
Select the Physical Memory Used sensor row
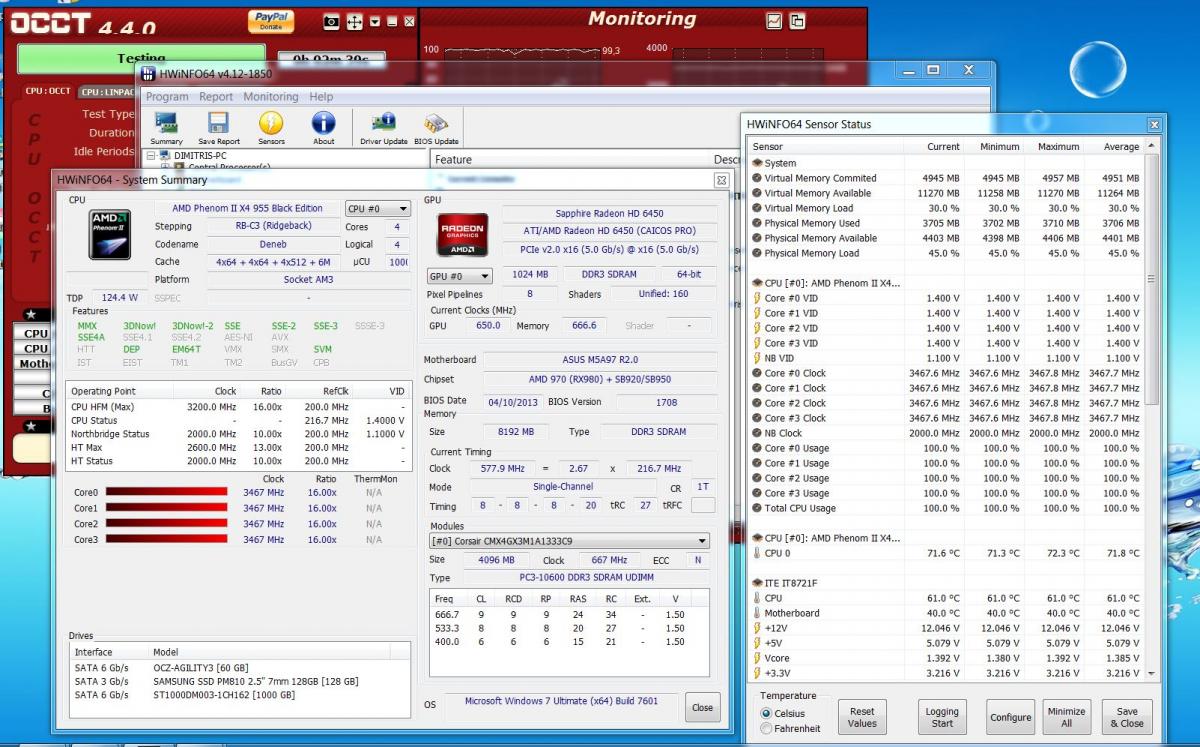[x=947, y=223]
